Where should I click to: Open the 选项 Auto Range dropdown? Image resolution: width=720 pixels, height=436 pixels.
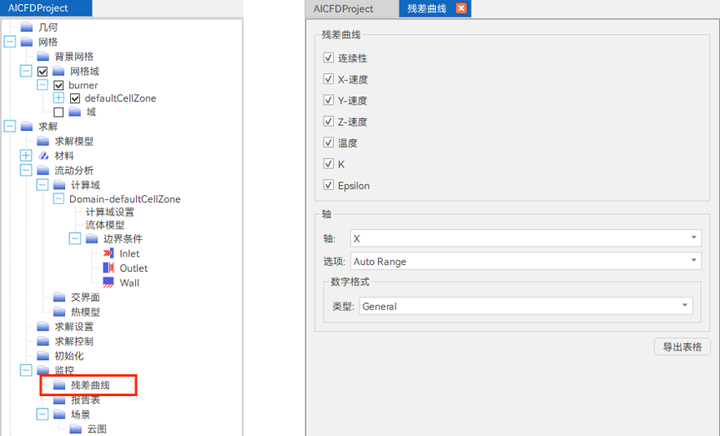[x=526, y=261]
